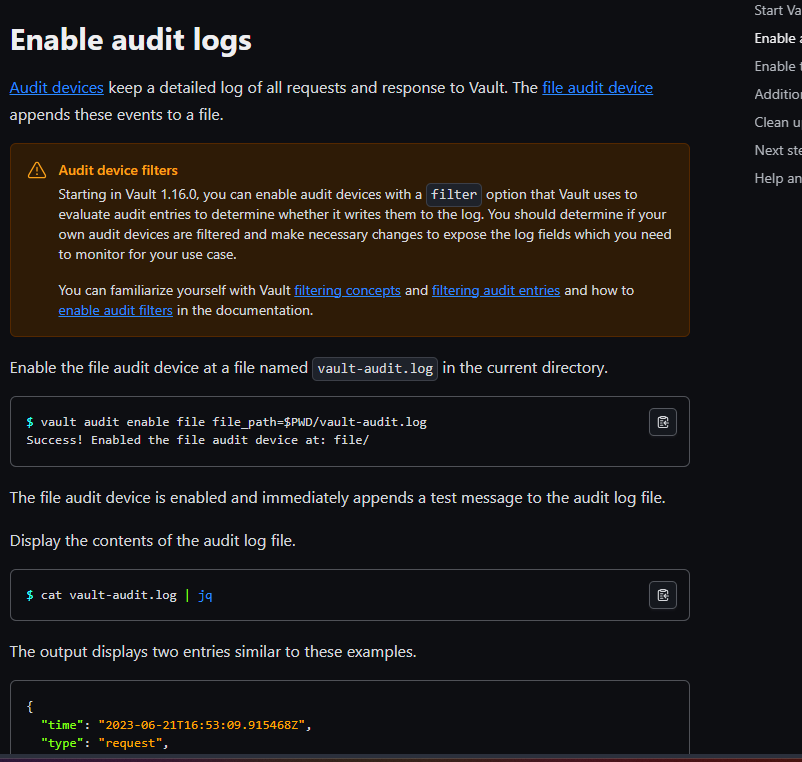The width and height of the screenshot is (802, 762).
Task: Click the Success! Enabled the file audit device line
Action: pyautogui.click(x=197, y=440)
